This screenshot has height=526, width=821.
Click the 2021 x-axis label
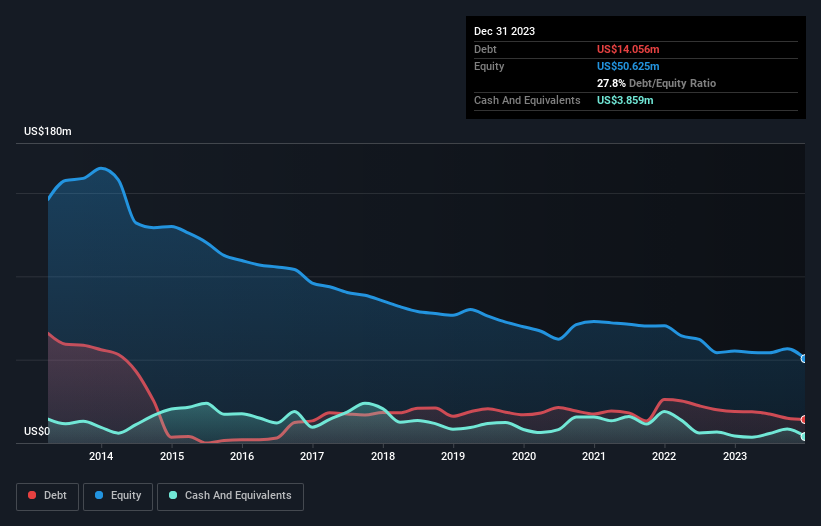[594, 456]
